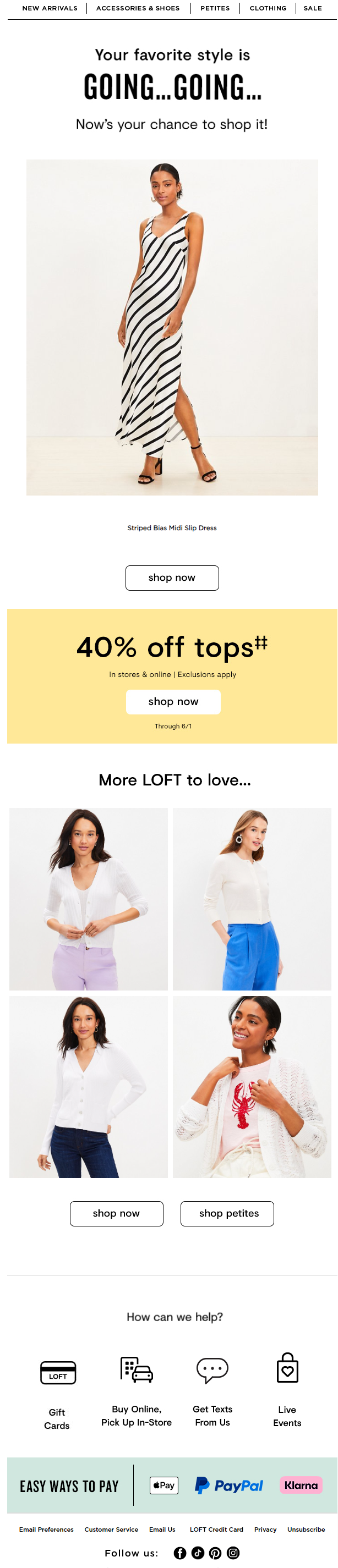
Task: Click the shop petites button
Action: (x=227, y=1214)
